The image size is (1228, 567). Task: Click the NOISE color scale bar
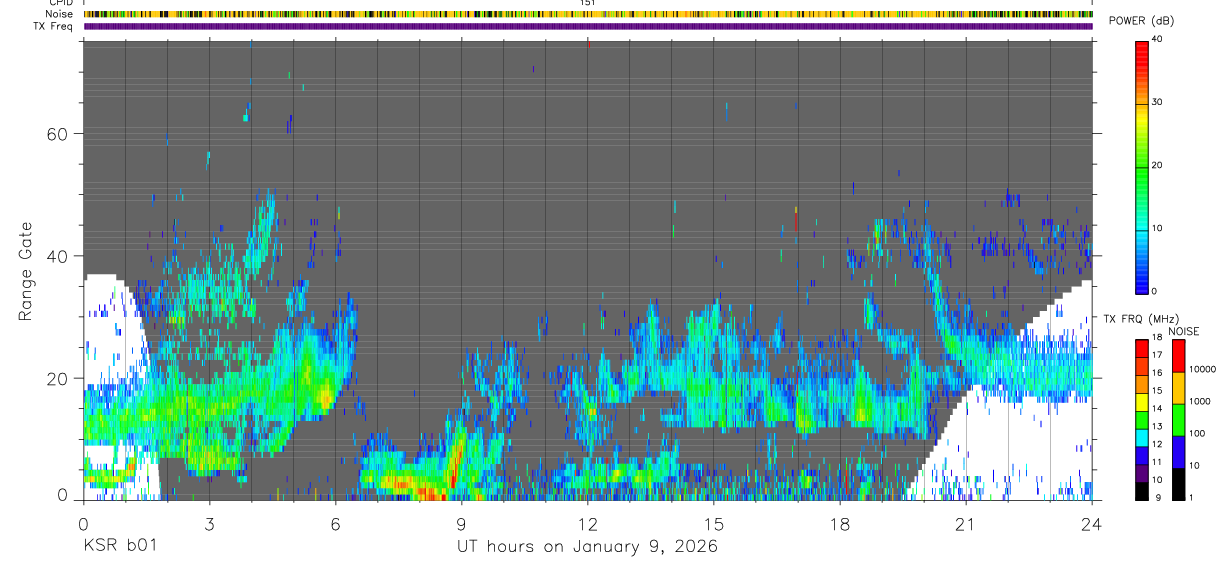[x=1177, y=420]
